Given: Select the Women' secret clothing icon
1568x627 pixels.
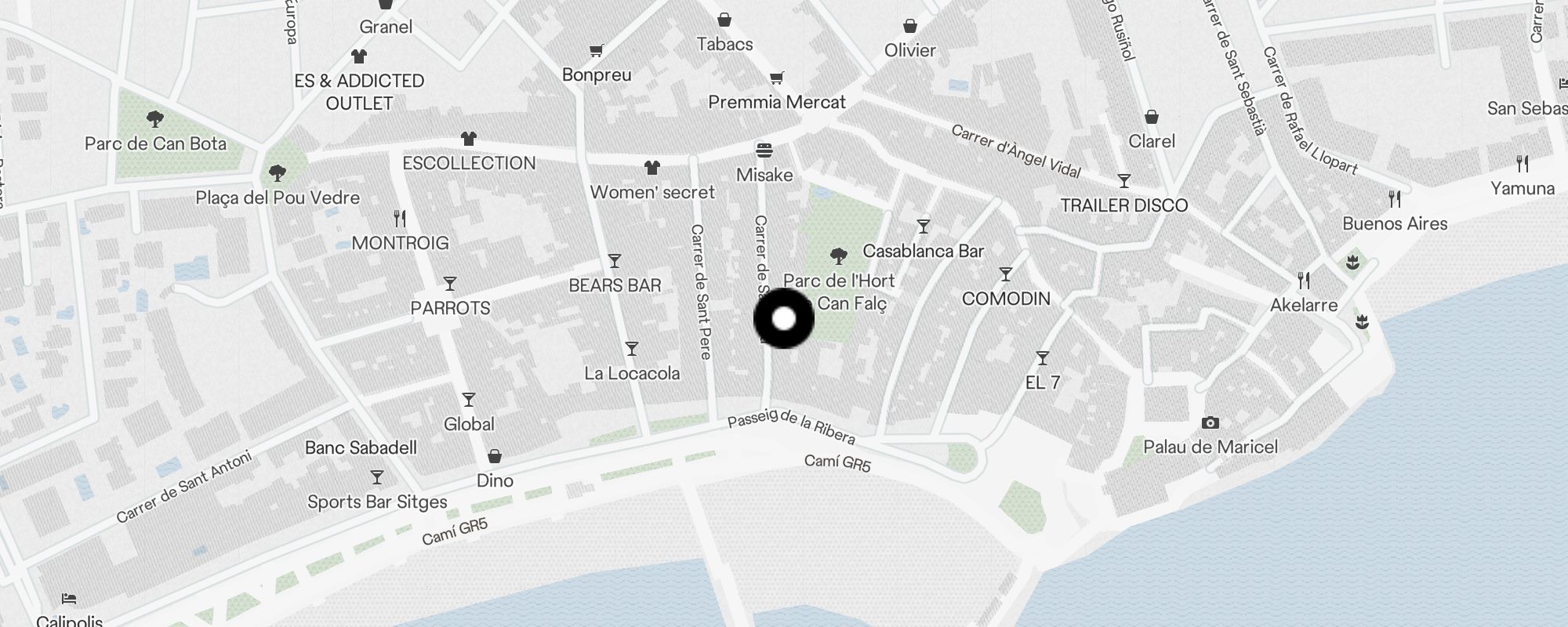Looking at the screenshot, I should (x=652, y=168).
